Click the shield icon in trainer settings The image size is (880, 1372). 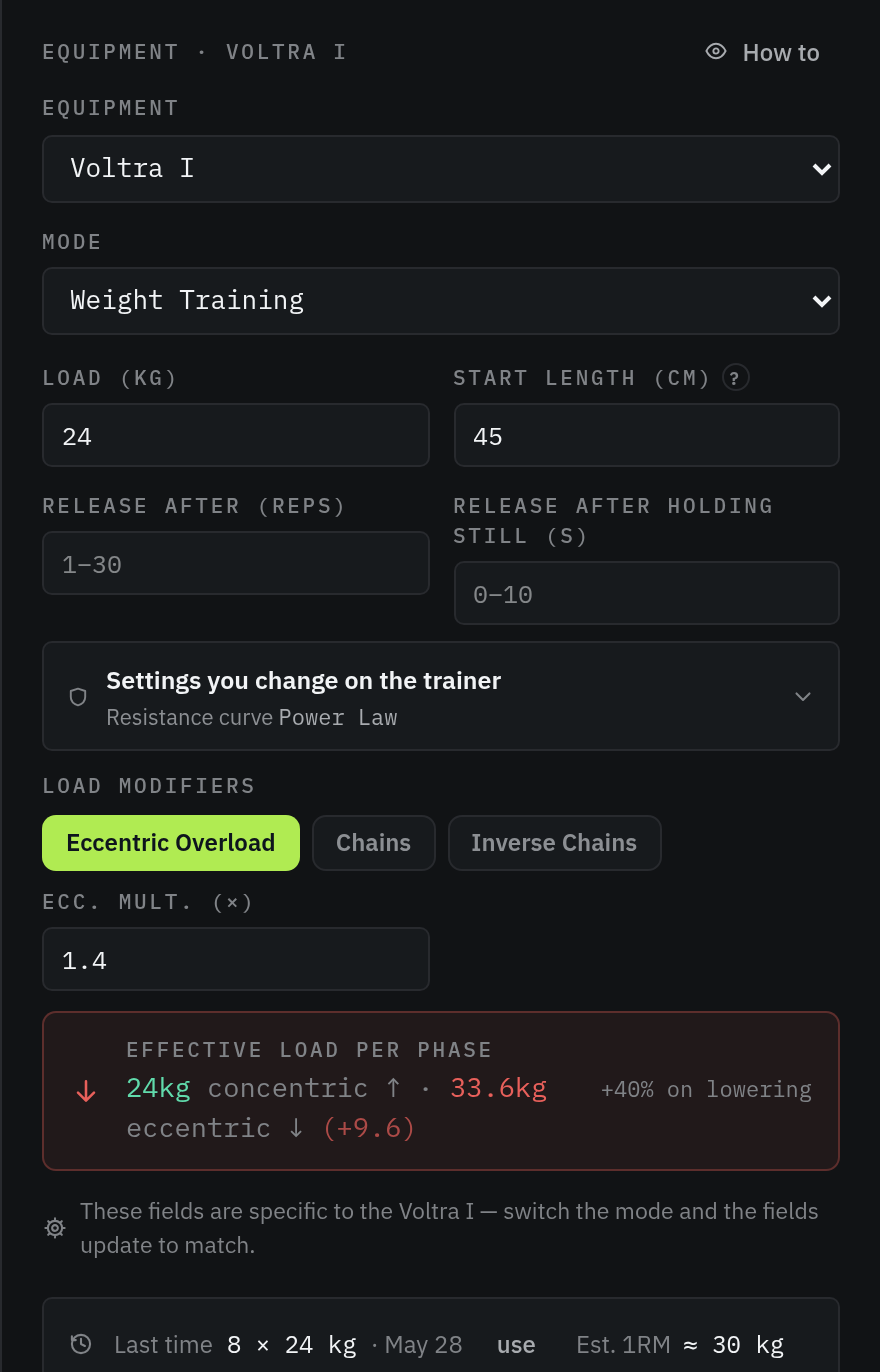pos(78,697)
